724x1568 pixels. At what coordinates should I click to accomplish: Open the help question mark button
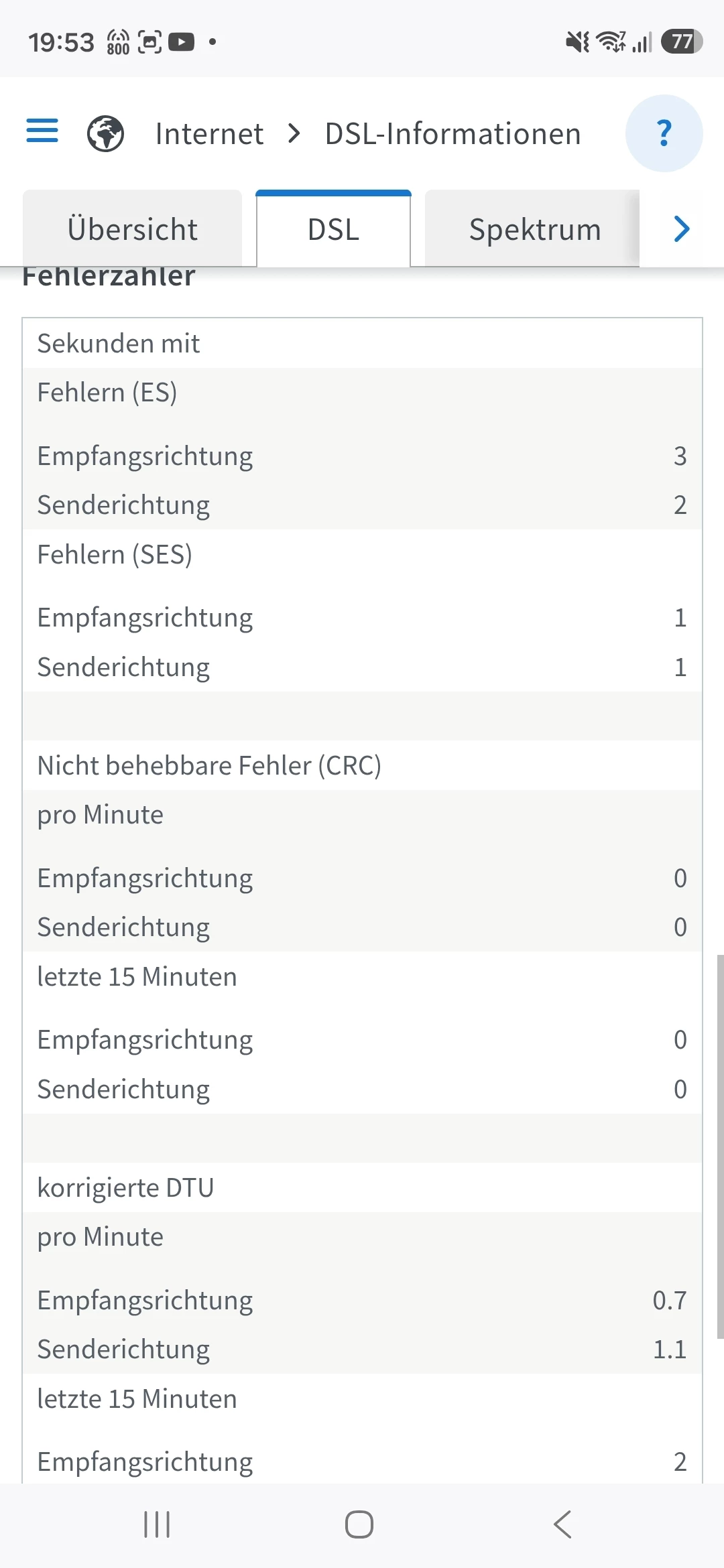[664, 133]
